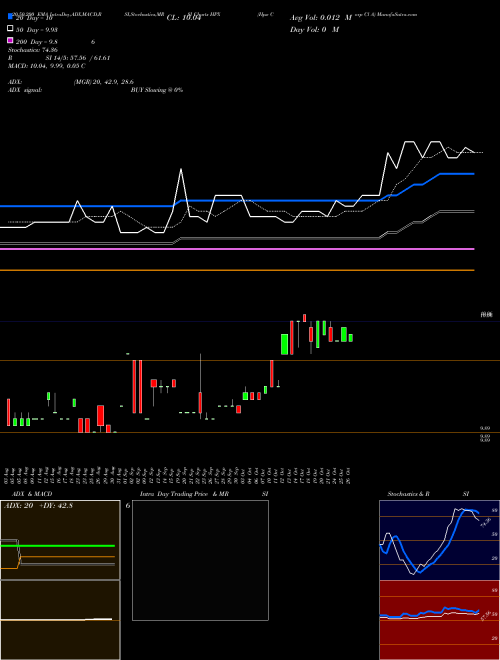Click the 'BUY Slowing @ 0%' signal text

click(x=157, y=90)
